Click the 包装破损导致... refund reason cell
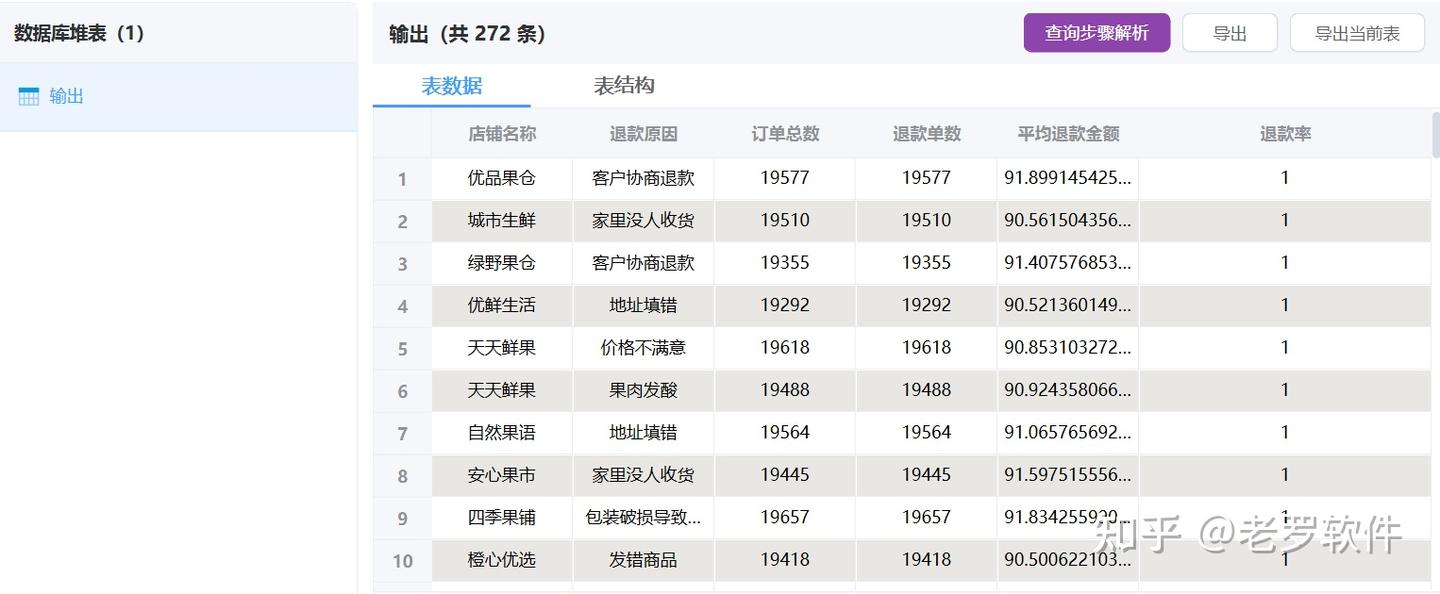Viewport: 1440px width, 594px height. (x=644, y=518)
